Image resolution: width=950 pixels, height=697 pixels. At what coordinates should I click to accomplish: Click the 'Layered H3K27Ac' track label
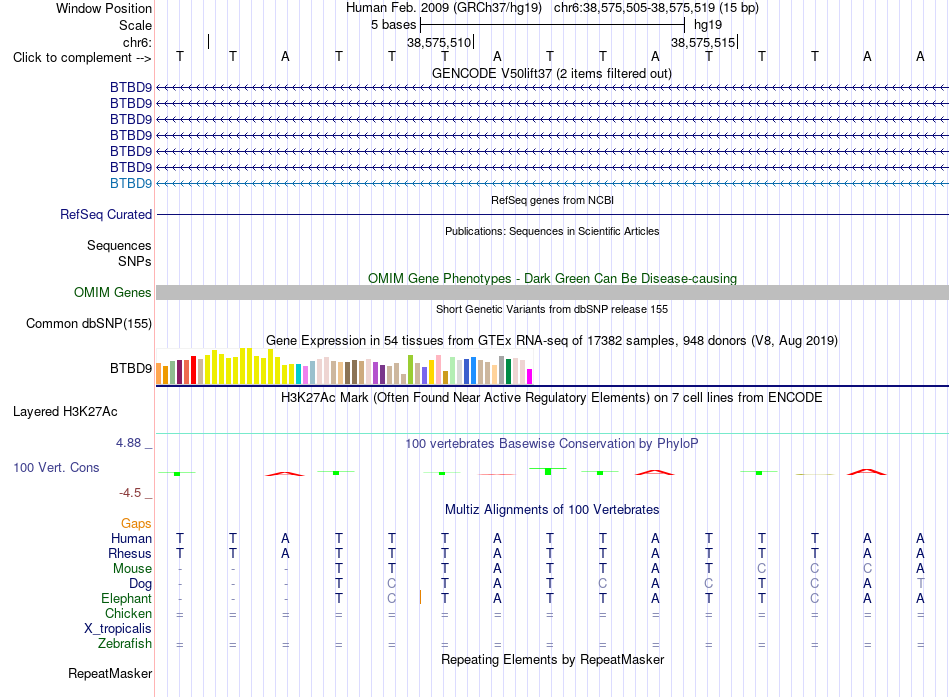(65, 412)
